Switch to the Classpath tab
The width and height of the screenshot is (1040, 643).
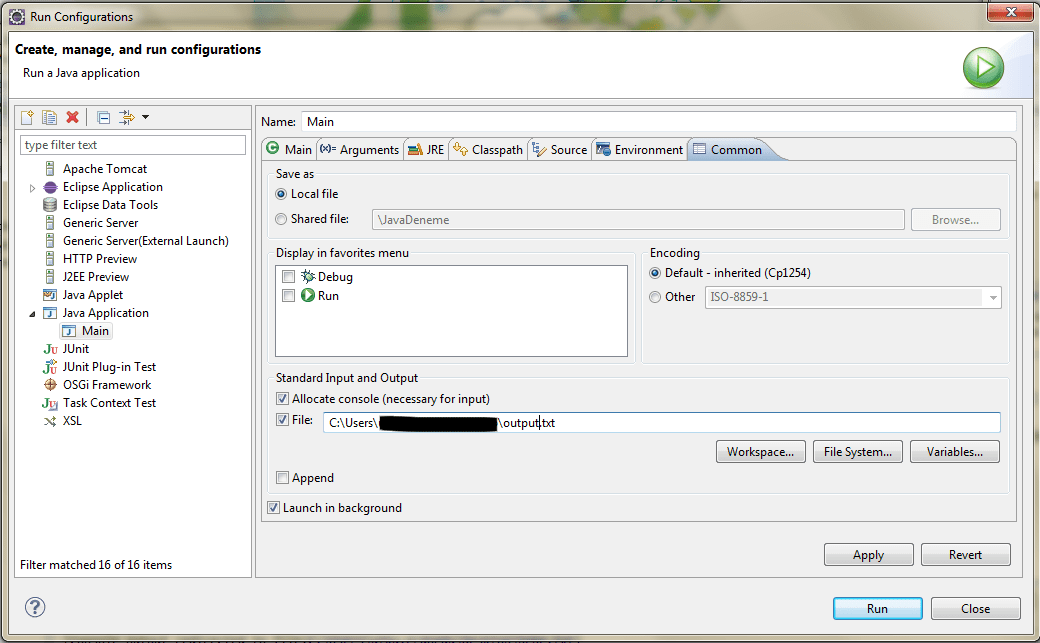pyautogui.click(x=488, y=149)
